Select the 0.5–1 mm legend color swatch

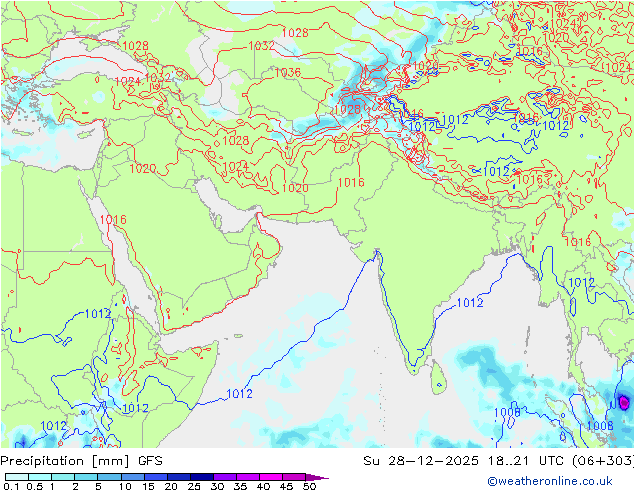(40, 477)
